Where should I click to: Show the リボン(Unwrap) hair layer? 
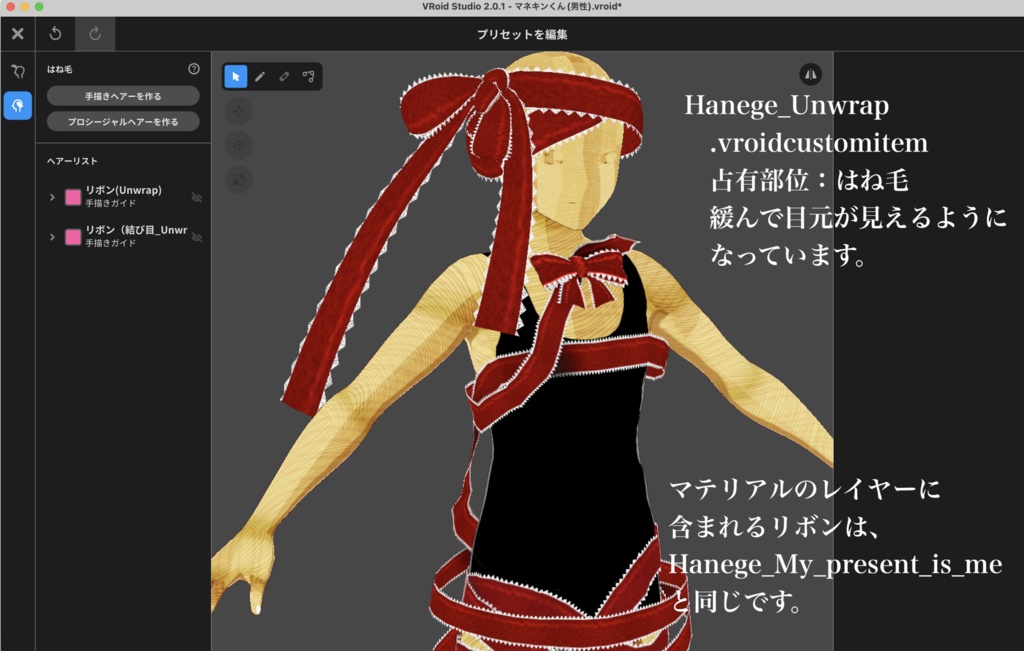click(198, 197)
